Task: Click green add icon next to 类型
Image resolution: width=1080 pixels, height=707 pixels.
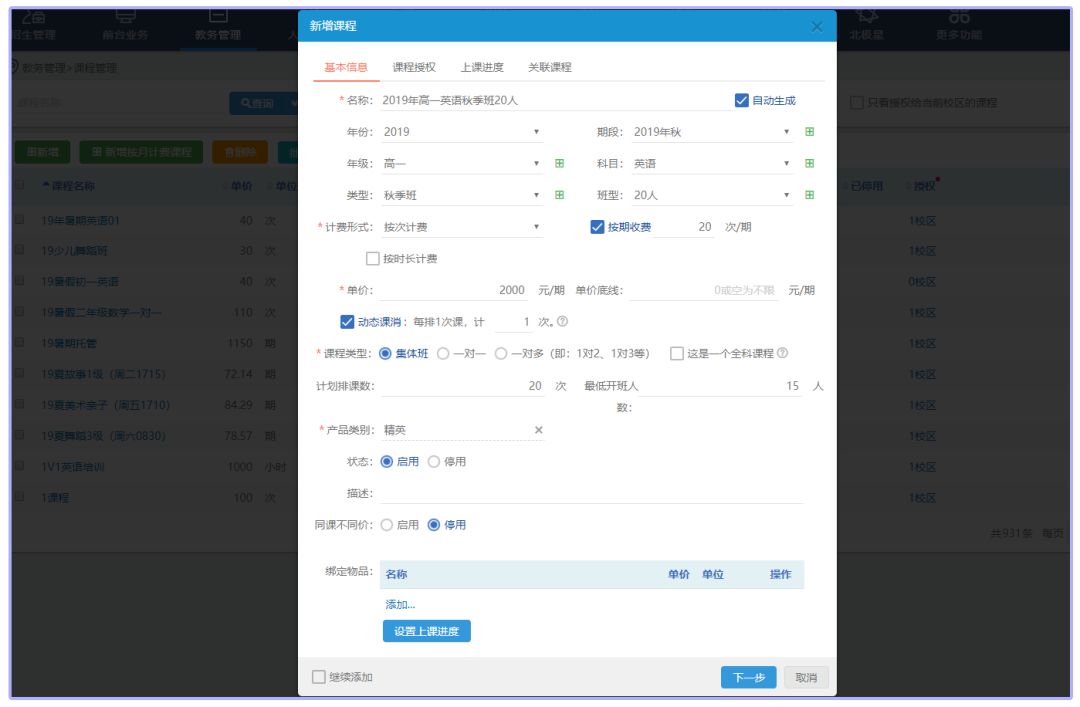Action: click(559, 195)
